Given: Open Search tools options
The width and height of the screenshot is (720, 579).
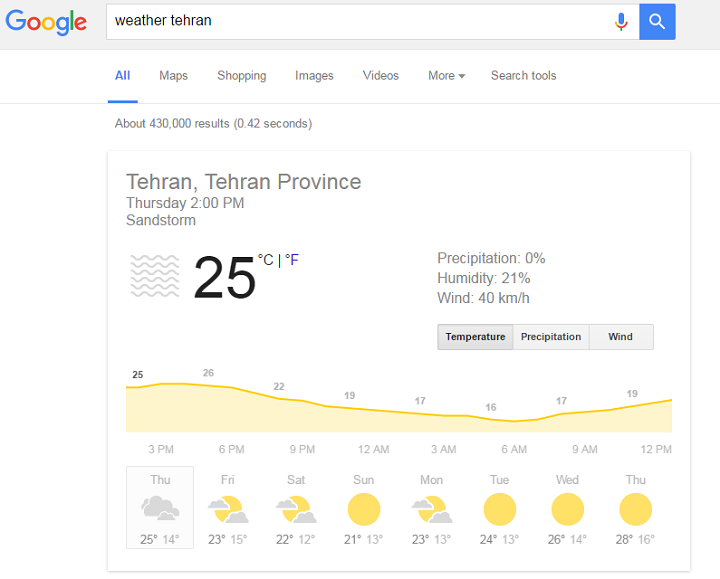Looking at the screenshot, I should click(523, 76).
